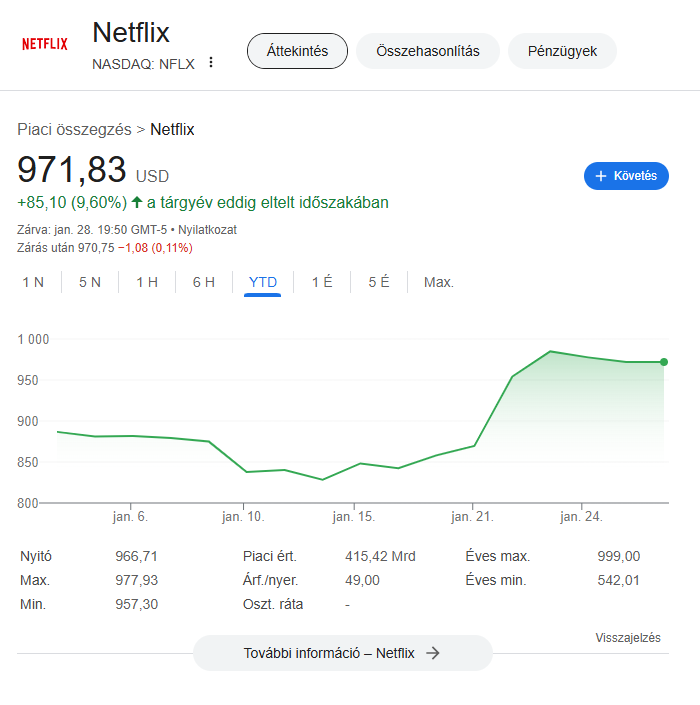Image resolution: width=700 pixels, height=705 pixels.
Task: Open the three-dot menu beside NASDAQ: NFLX
Action: click(211, 62)
